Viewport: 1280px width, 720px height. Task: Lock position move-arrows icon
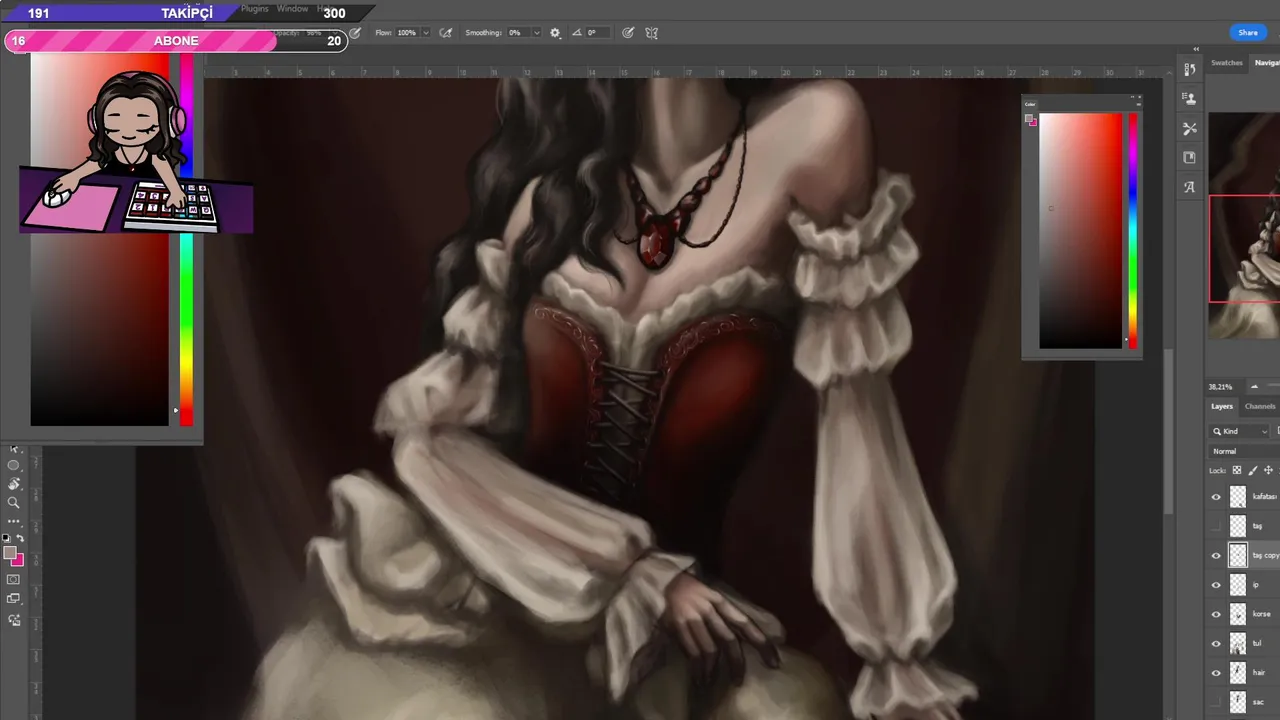tap(1269, 470)
